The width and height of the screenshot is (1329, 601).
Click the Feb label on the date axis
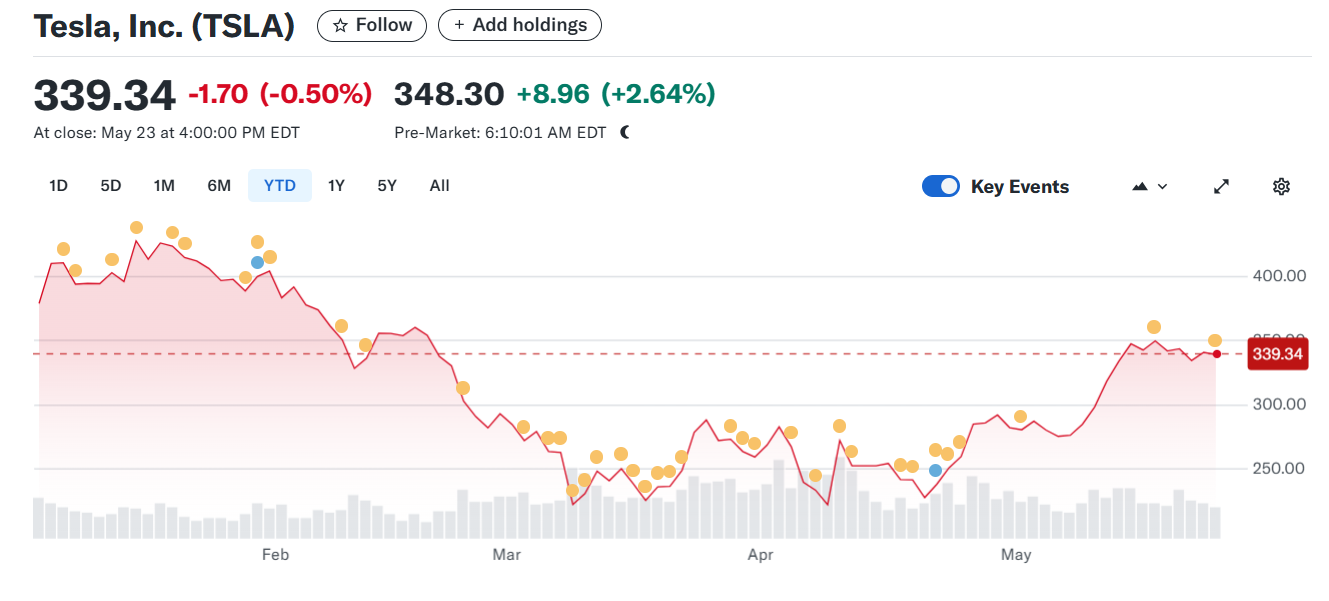(x=275, y=554)
